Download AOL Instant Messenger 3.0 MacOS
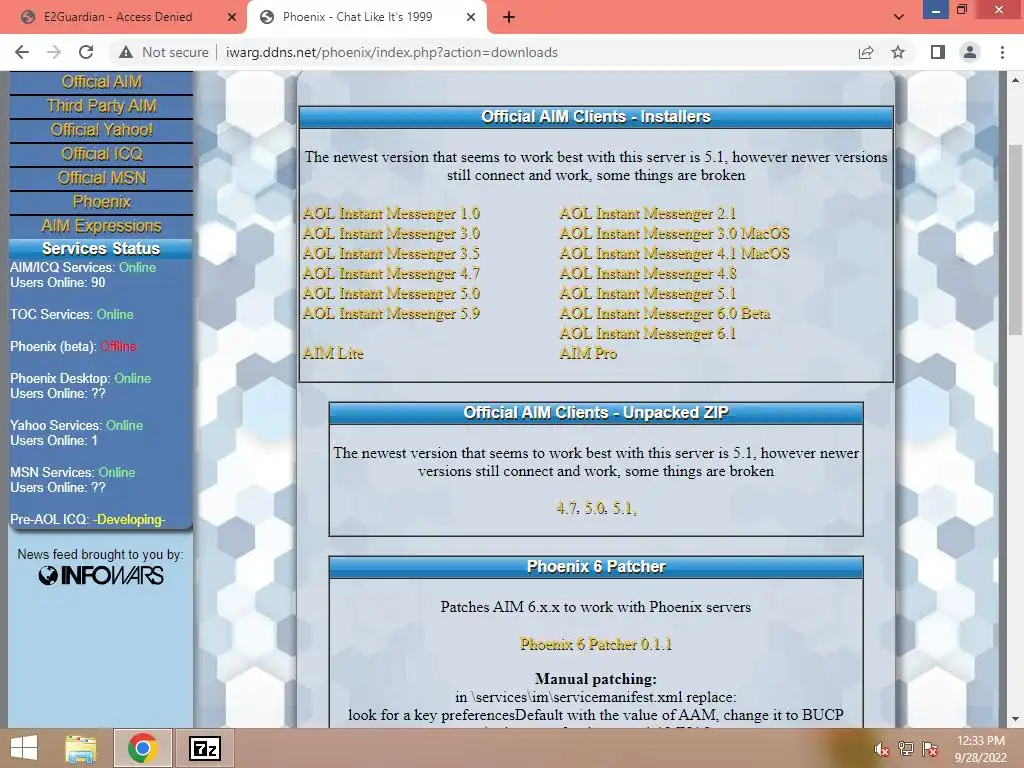Screen dimensions: 1024x768 675,234
